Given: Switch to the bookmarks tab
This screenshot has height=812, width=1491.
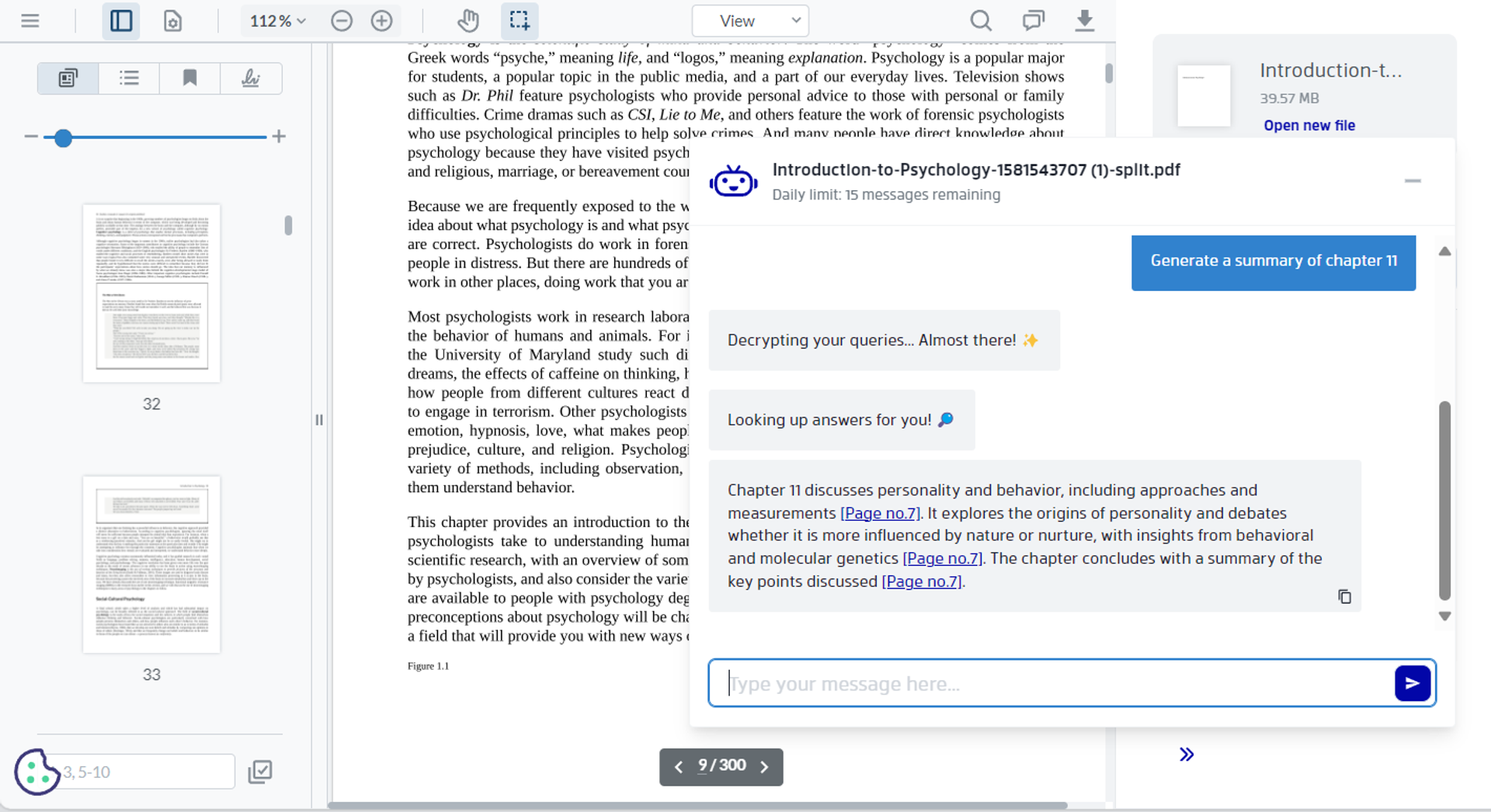Looking at the screenshot, I should (x=189, y=78).
